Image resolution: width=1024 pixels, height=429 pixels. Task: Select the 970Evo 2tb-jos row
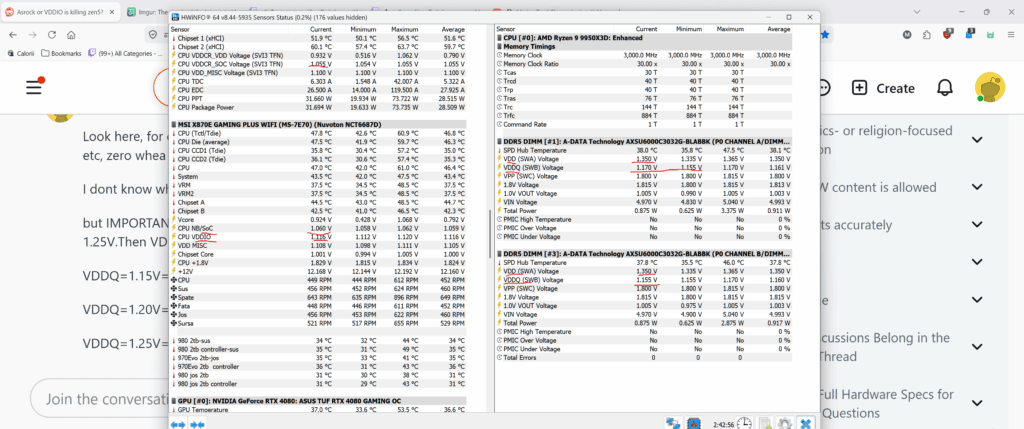(318, 358)
